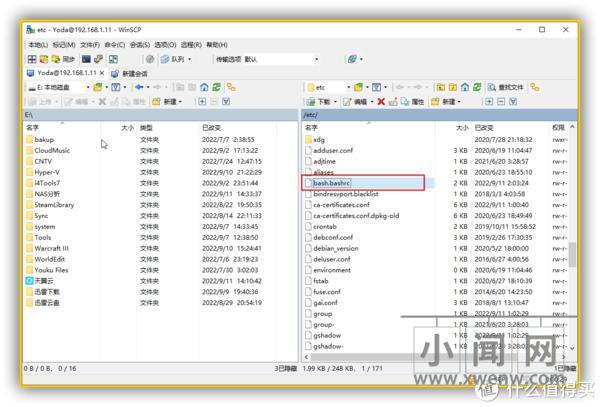Viewport: 600px width, 407px height.
Task: Select the Warcraft III local folder
Action: click(51, 248)
